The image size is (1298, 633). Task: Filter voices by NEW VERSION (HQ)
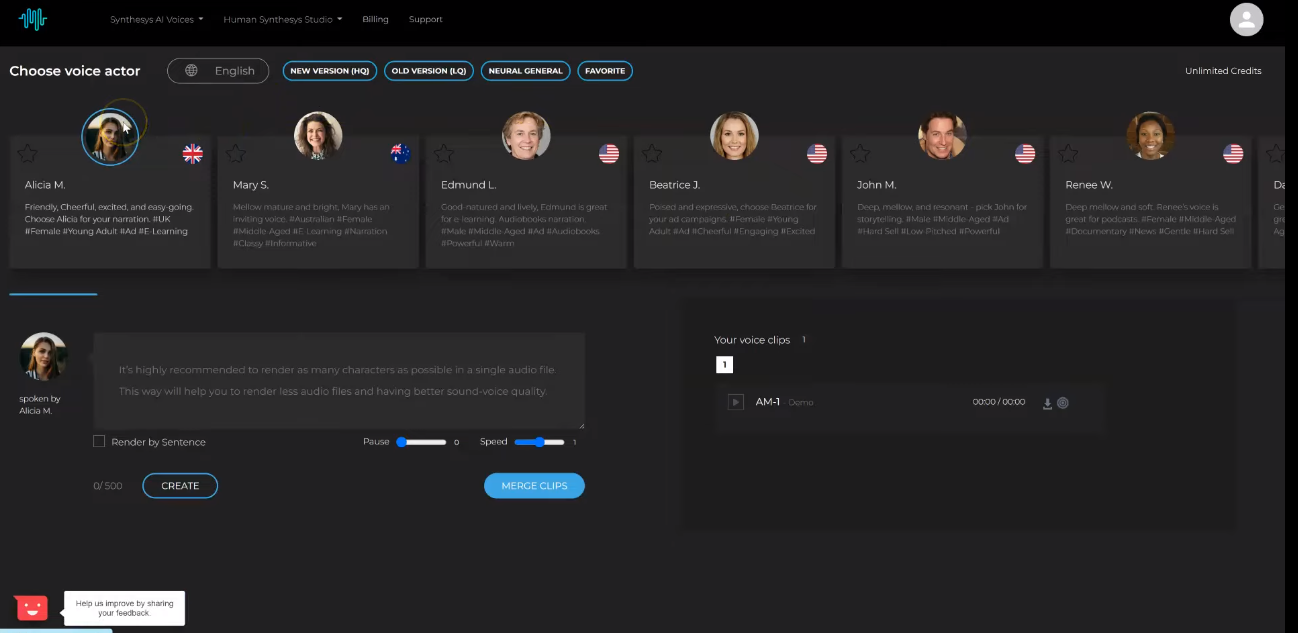330,71
